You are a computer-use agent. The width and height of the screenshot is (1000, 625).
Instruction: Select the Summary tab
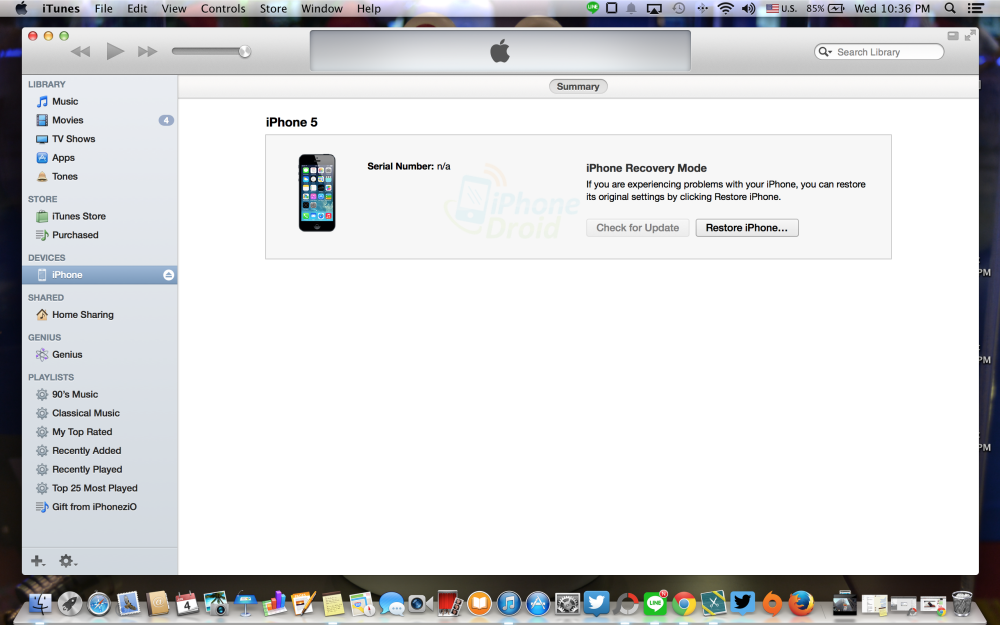coord(578,87)
